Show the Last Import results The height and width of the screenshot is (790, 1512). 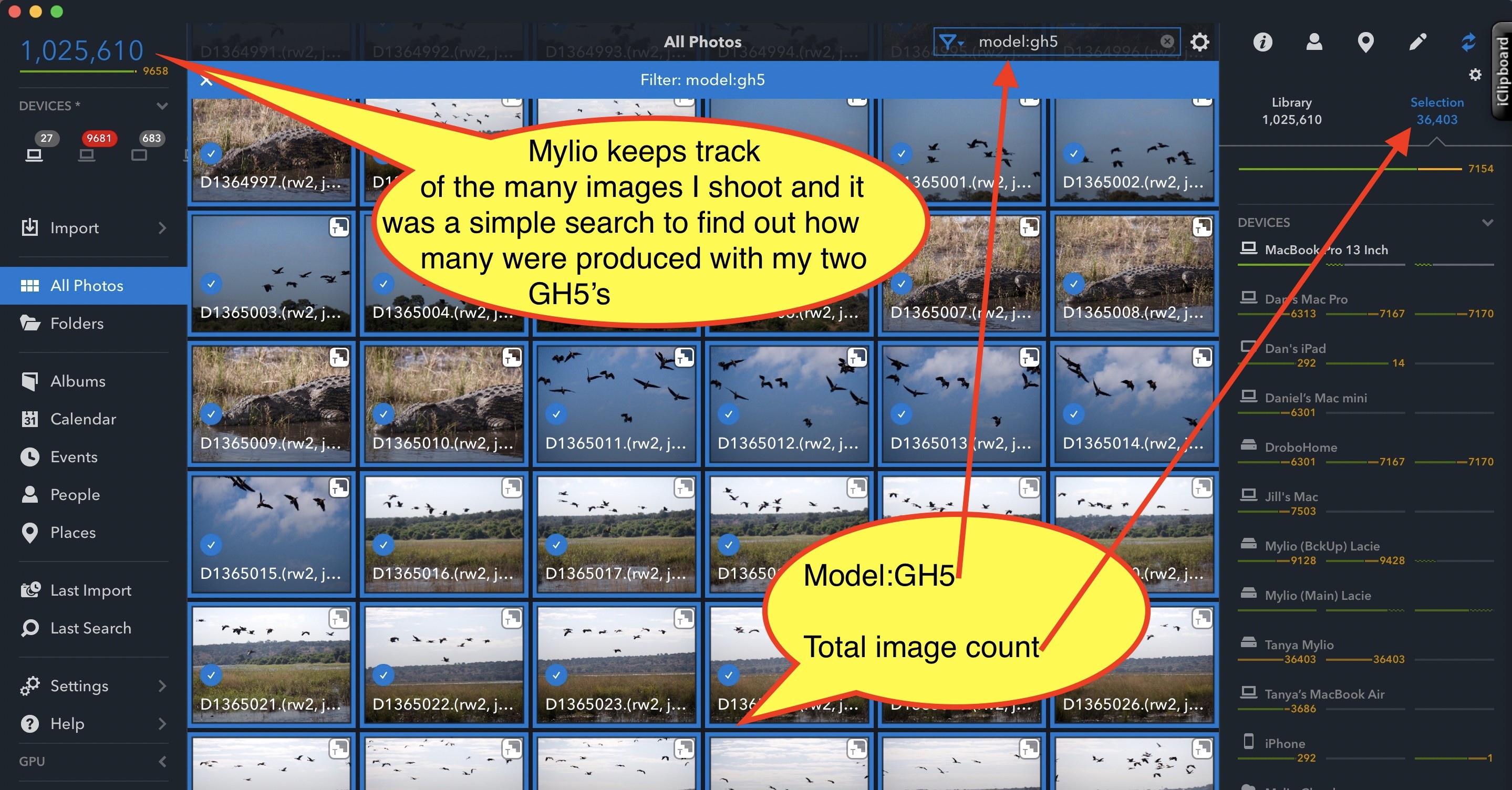(94, 590)
